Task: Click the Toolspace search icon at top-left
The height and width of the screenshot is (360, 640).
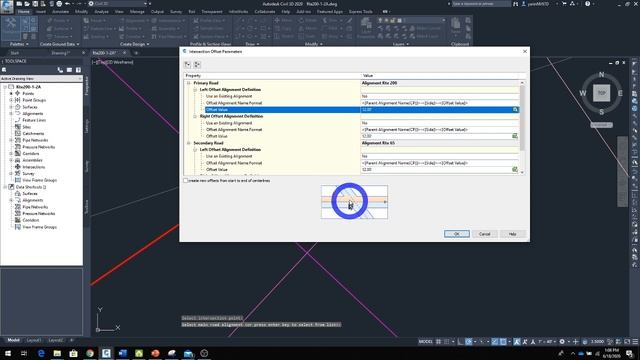Action: point(4,70)
